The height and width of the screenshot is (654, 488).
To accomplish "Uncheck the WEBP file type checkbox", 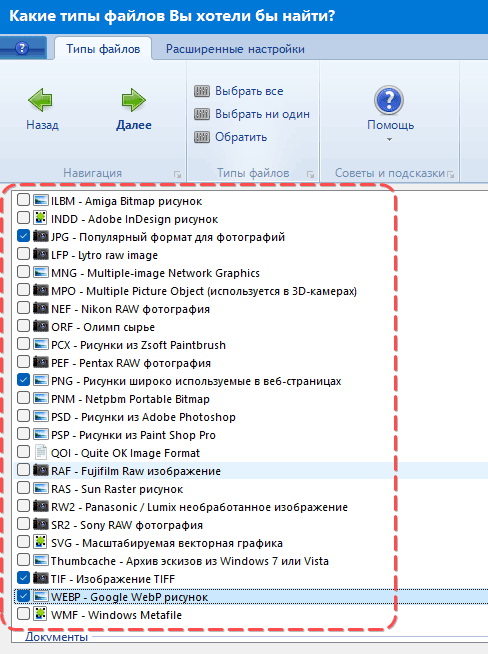I will tap(23, 596).
